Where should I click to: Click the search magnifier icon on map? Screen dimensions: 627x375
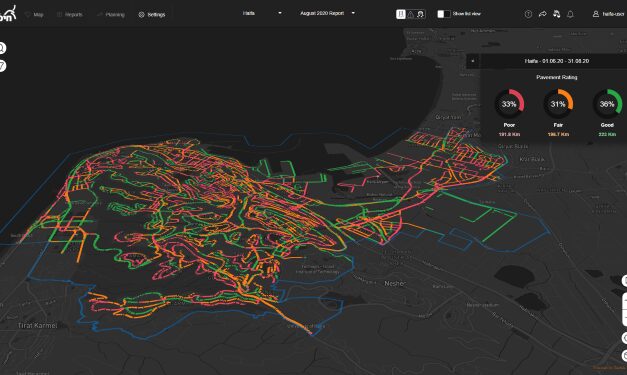point(2,48)
